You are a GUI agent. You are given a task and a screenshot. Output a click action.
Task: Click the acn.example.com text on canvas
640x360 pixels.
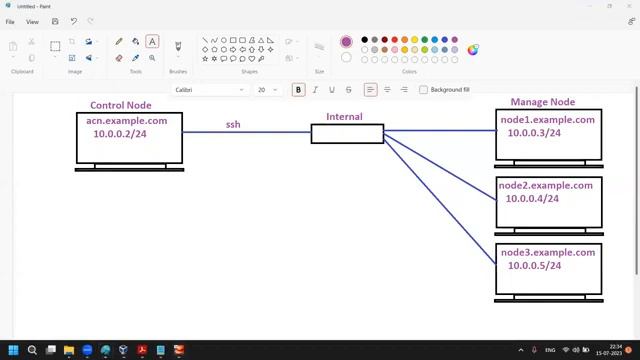coord(127,121)
